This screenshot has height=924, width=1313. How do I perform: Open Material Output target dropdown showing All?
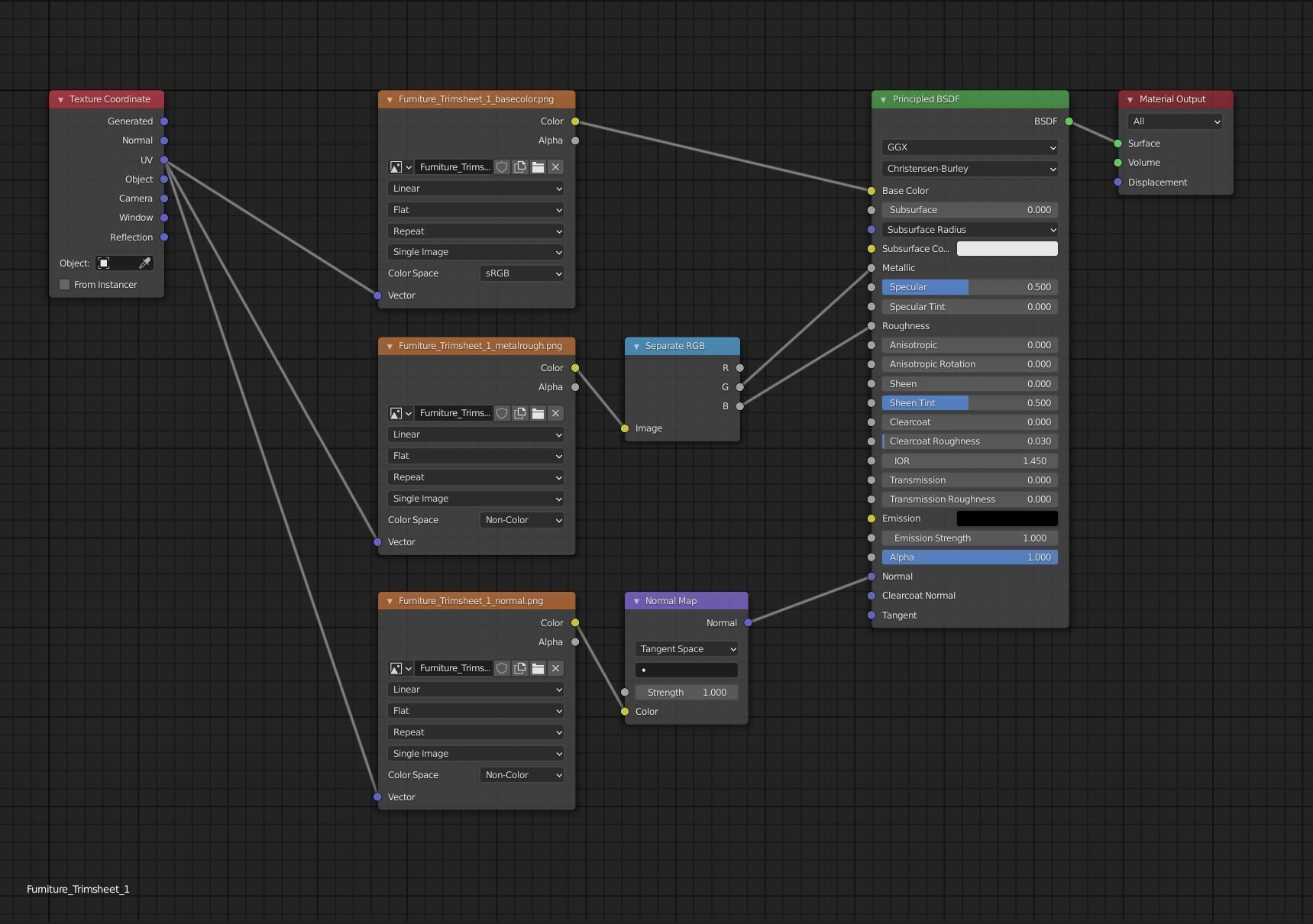click(x=1175, y=121)
